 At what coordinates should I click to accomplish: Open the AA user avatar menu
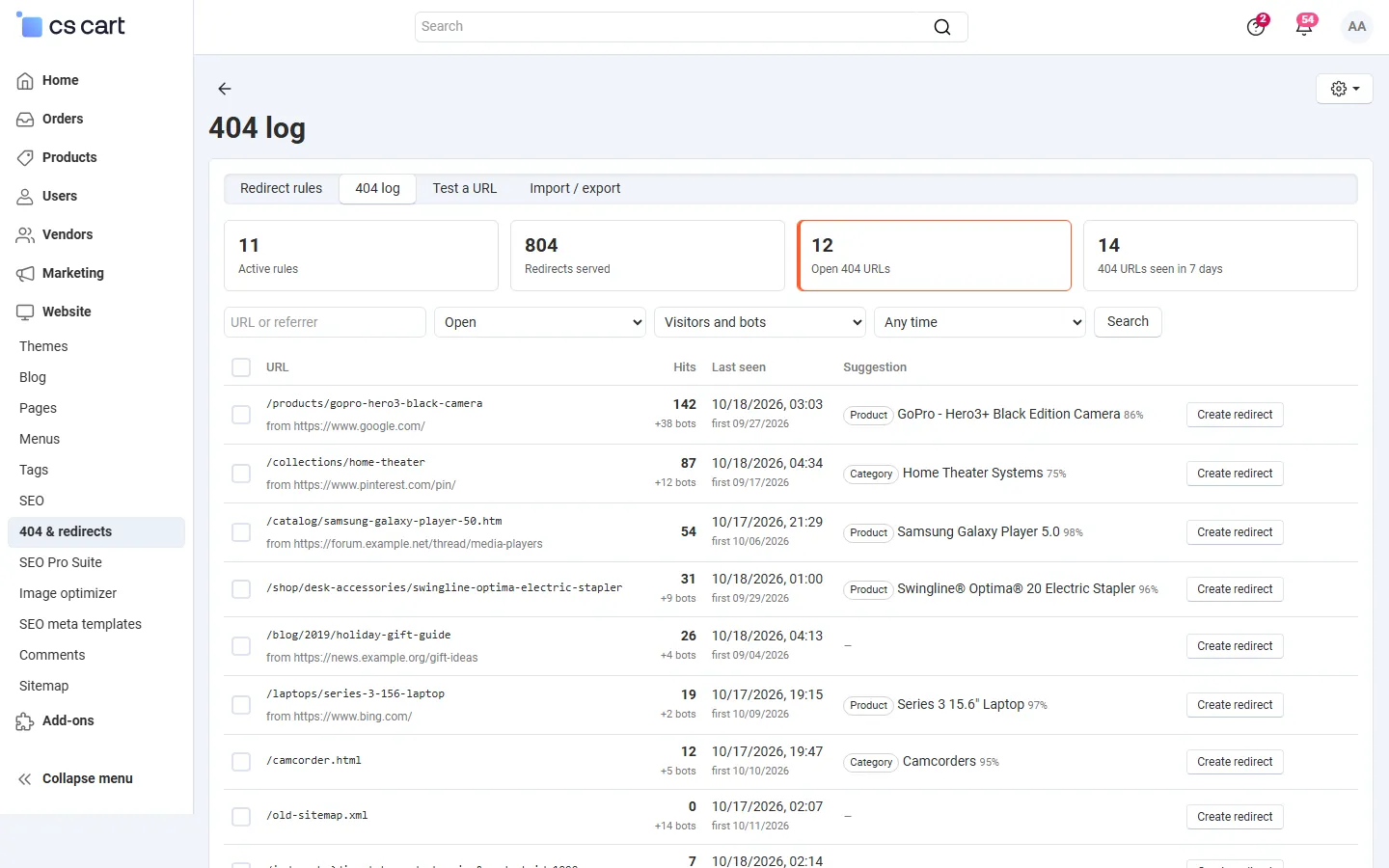click(x=1357, y=27)
